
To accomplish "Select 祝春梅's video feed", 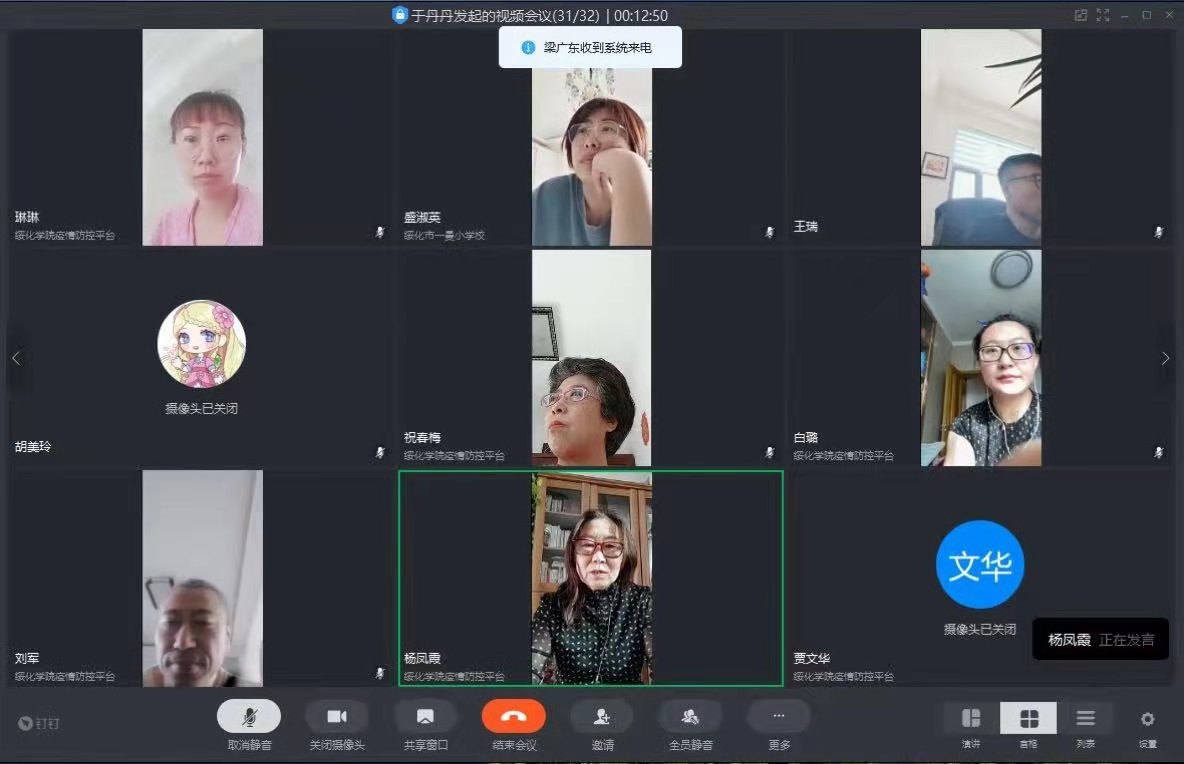I will point(591,358).
